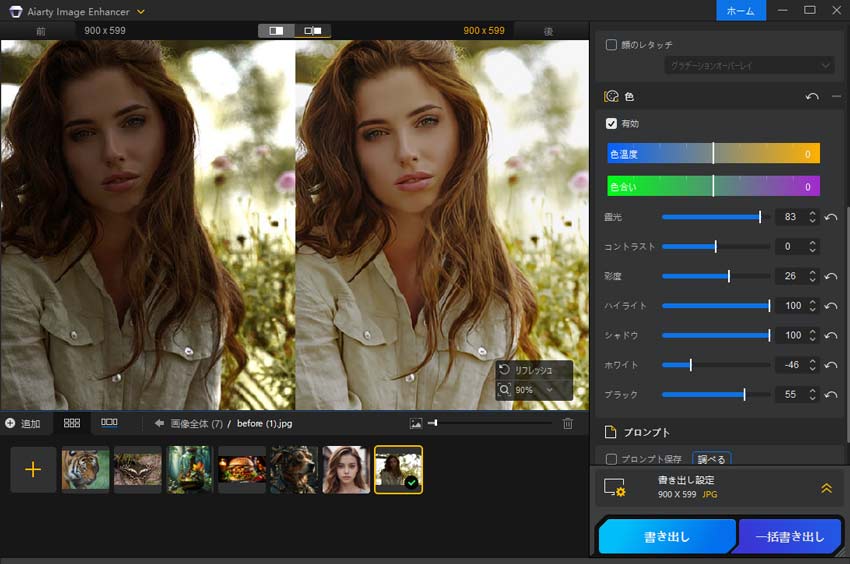Enable the 顔のレタッチ checkbox
The height and width of the screenshot is (564, 850).
(611, 45)
